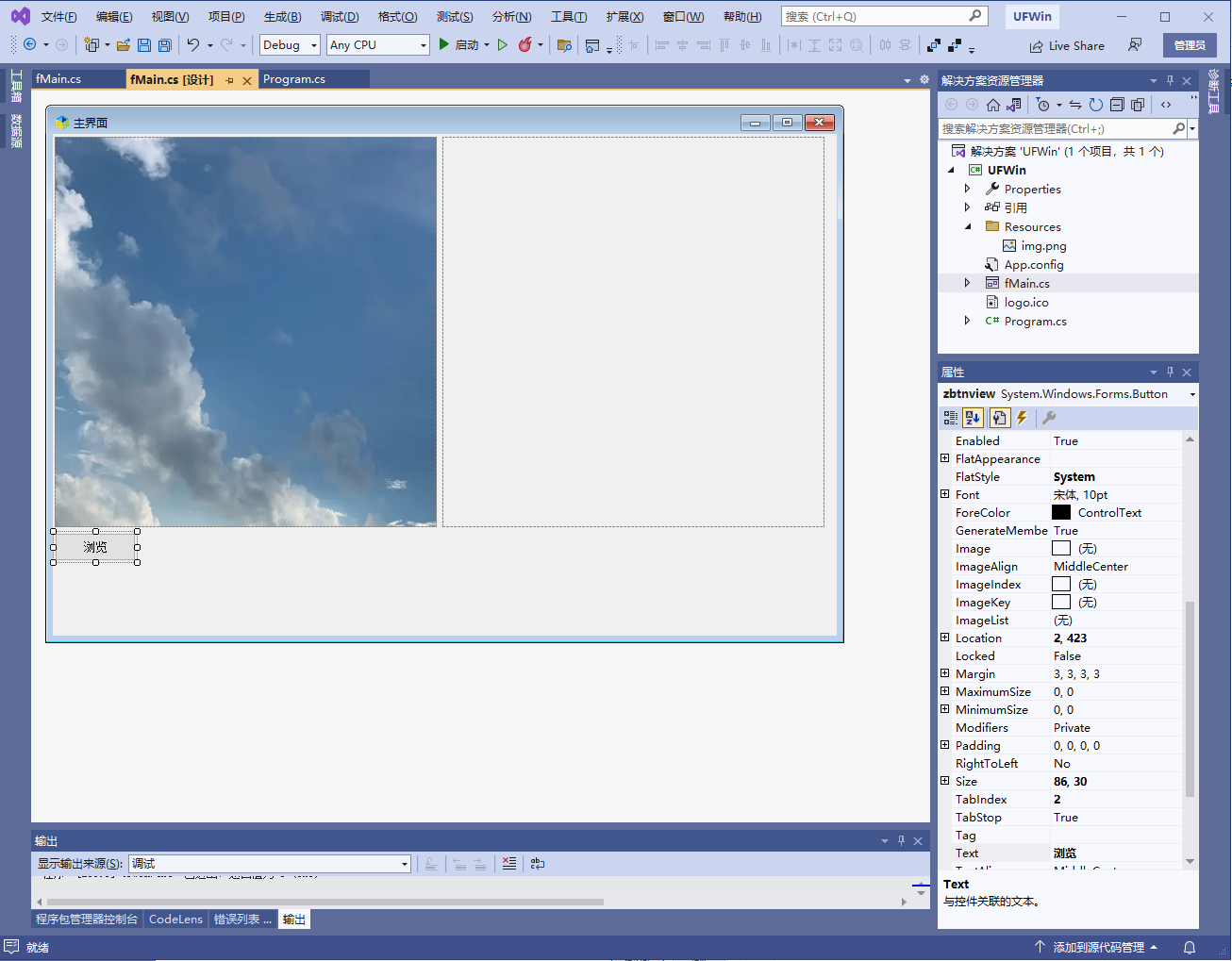Screen dimensions: 1232x961
Task: Toggle the pin on the fMain.cs [设计] tab
Action: point(229,81)
